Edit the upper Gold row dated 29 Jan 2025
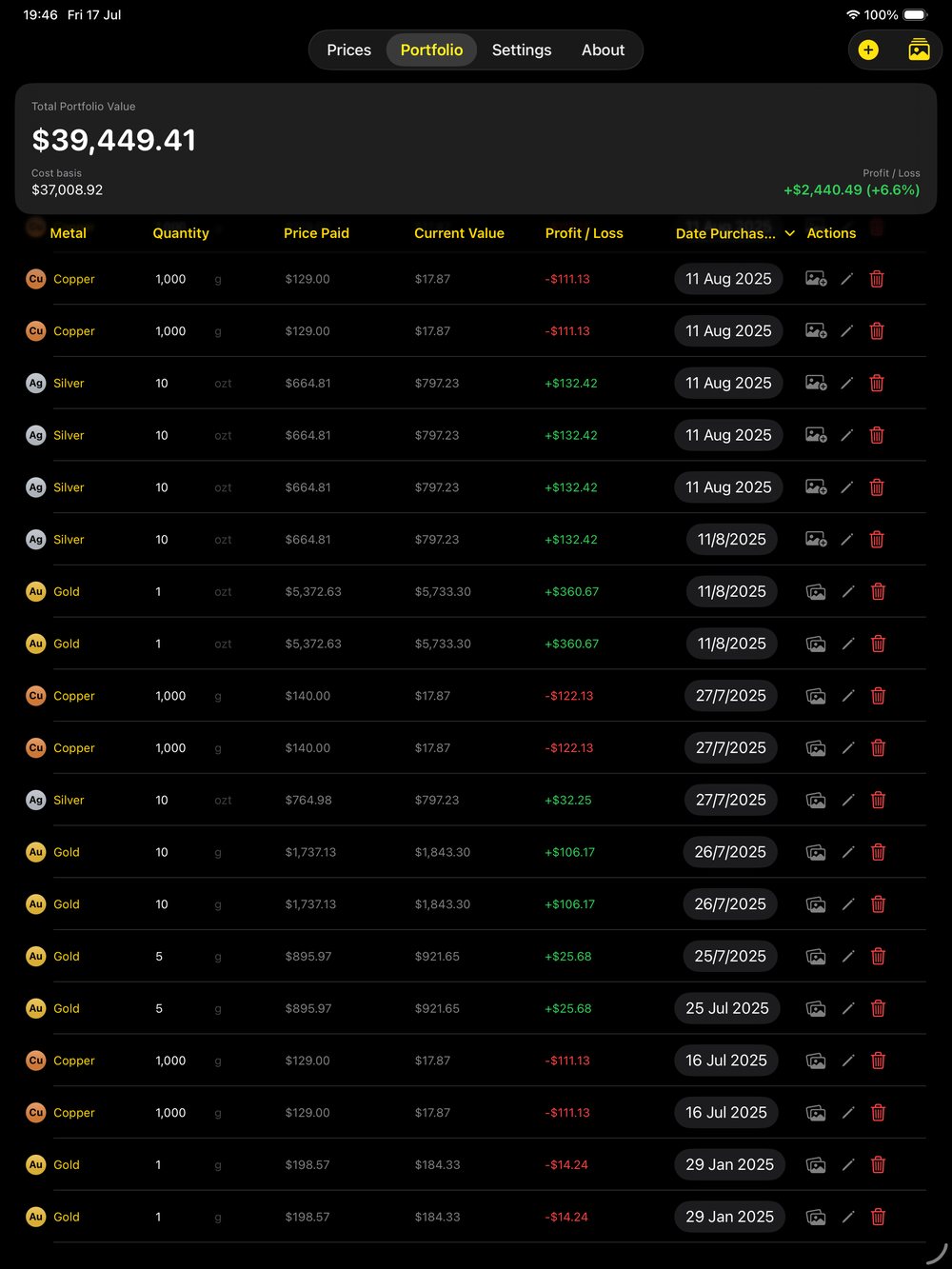The height and width of the screenshot is (1269, 952). (847, 1164)
